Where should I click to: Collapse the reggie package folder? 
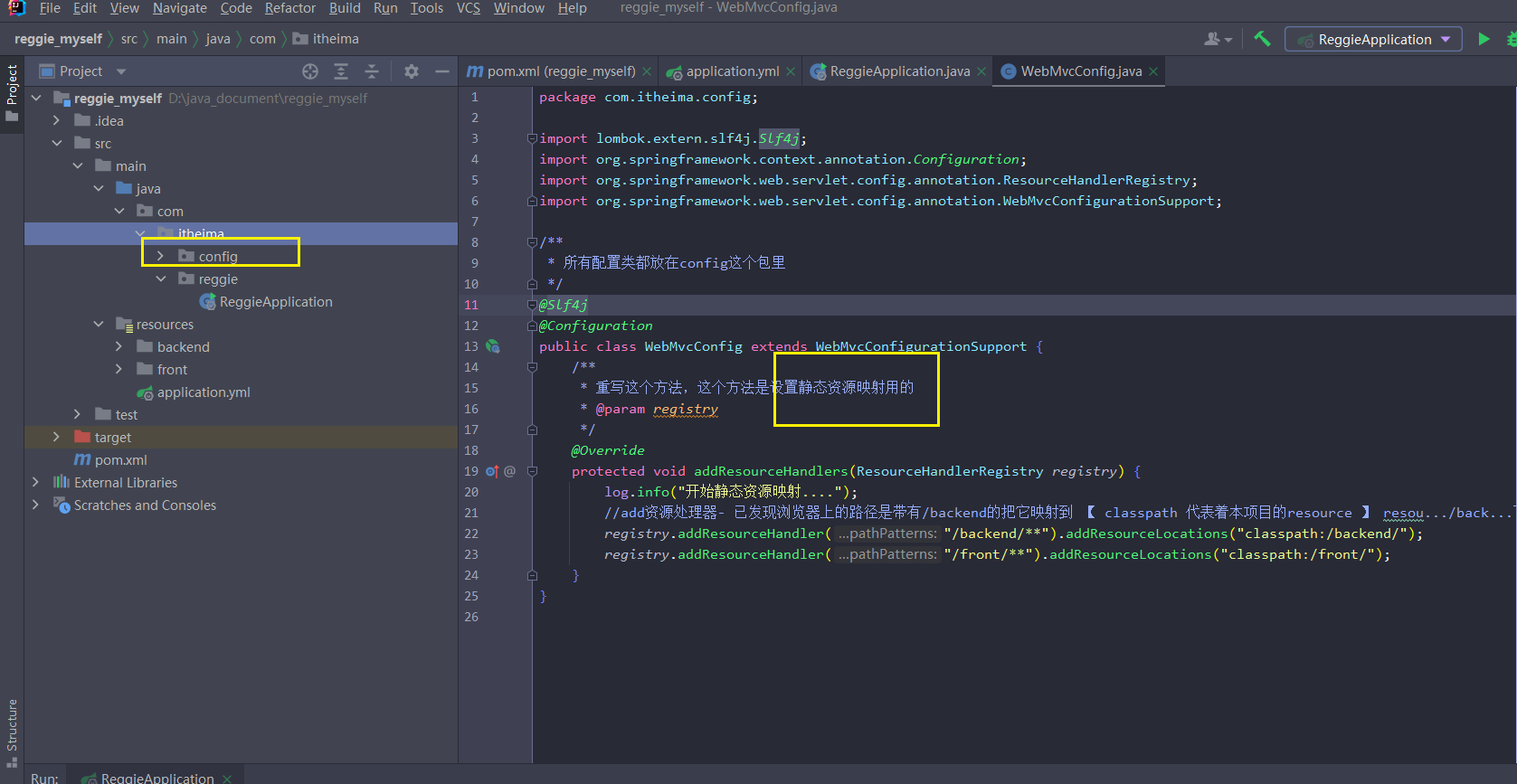pos(160,279)
